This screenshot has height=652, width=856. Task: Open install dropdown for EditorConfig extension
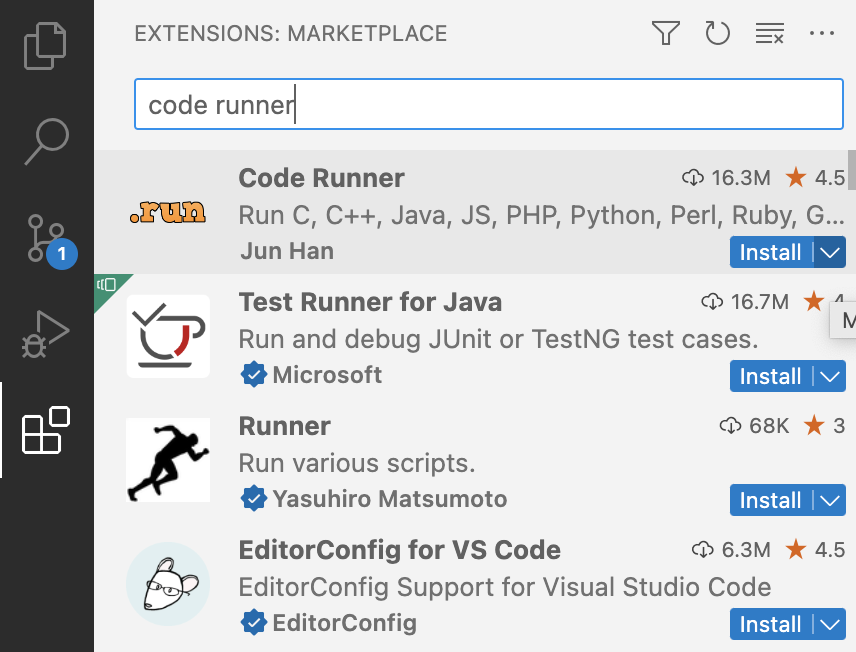[x=829, y=625]
